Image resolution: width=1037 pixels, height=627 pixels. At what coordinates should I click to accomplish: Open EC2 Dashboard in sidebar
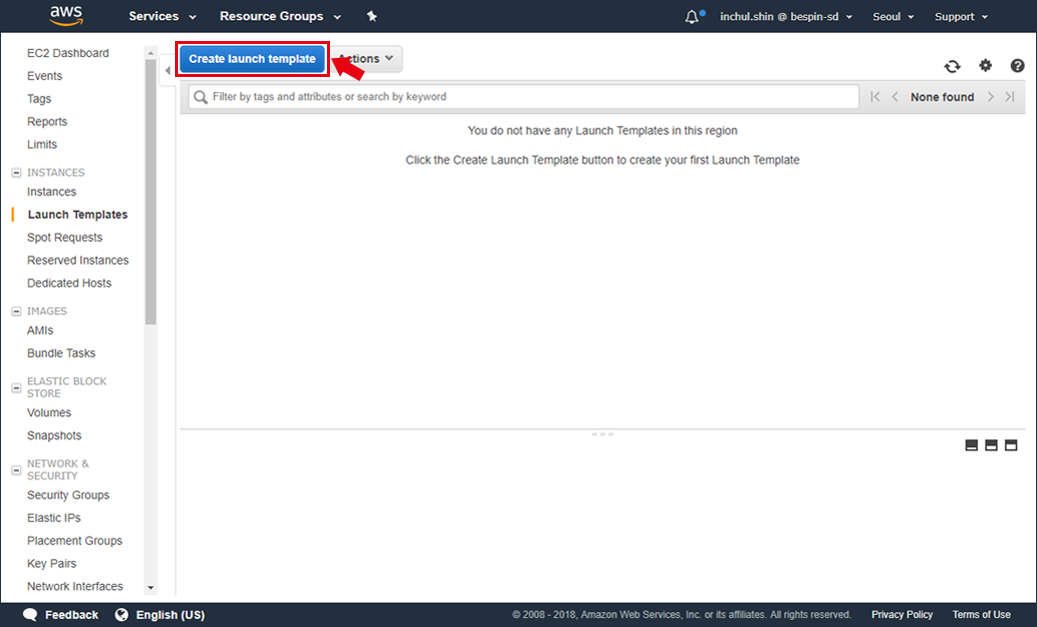click(x=68, y=53)
